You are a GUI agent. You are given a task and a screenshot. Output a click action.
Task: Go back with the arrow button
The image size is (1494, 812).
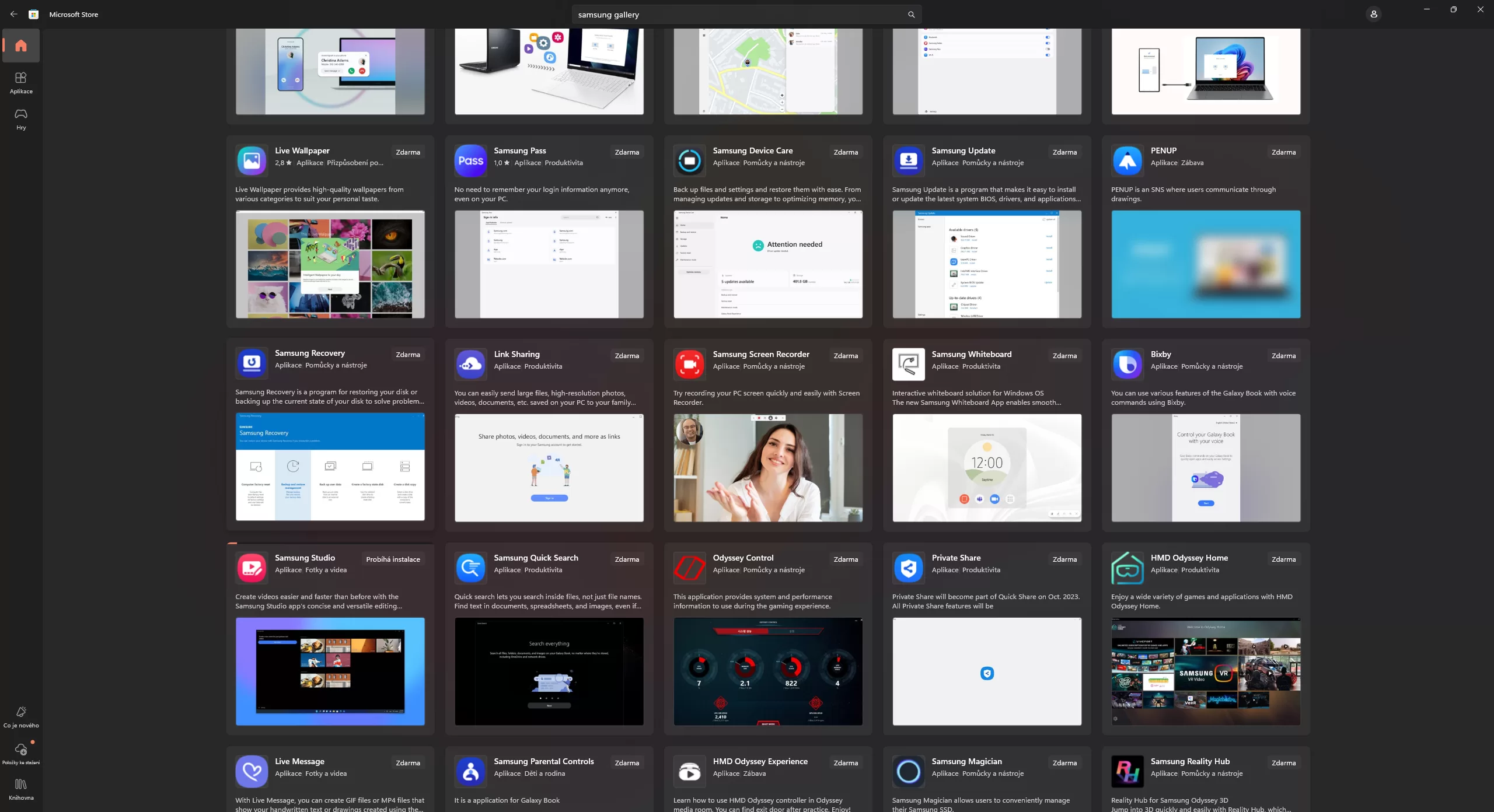pos(13,15)
